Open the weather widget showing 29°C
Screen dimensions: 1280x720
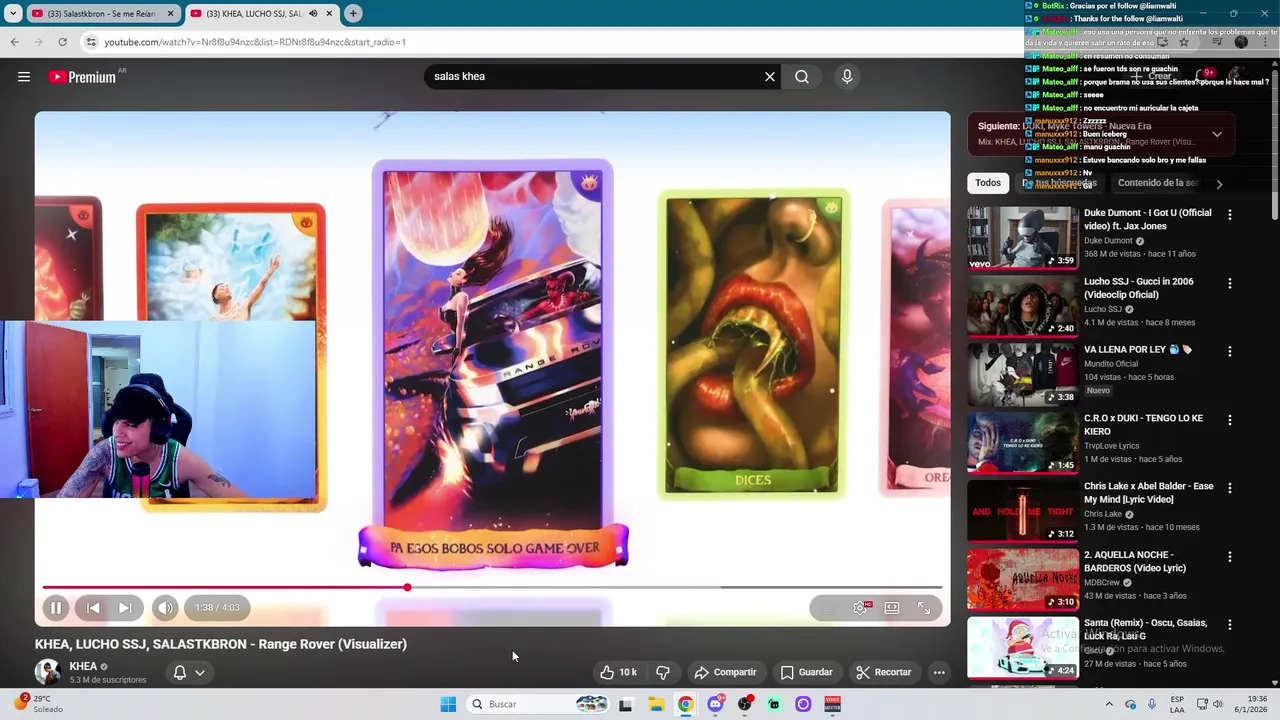coord(38,704)
